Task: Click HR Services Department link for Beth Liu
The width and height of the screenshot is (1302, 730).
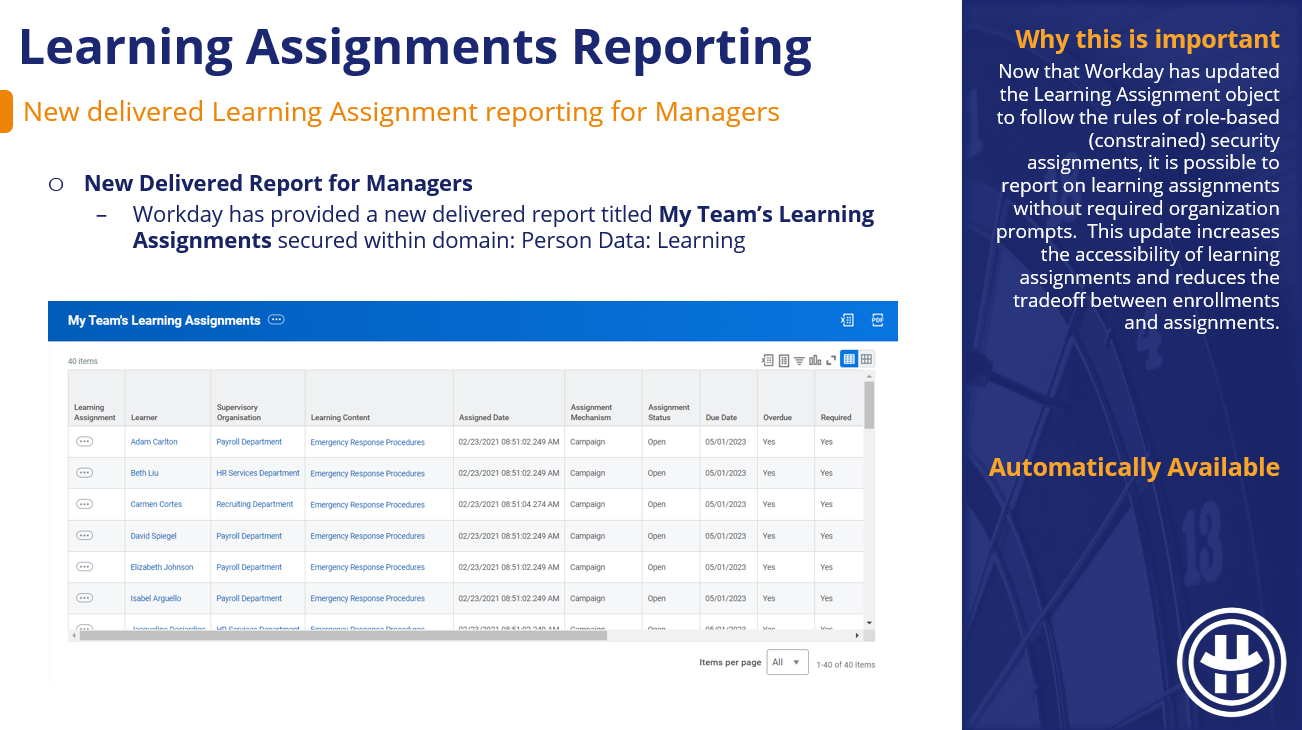Action: pyautogui.click(x=258, y=473)
